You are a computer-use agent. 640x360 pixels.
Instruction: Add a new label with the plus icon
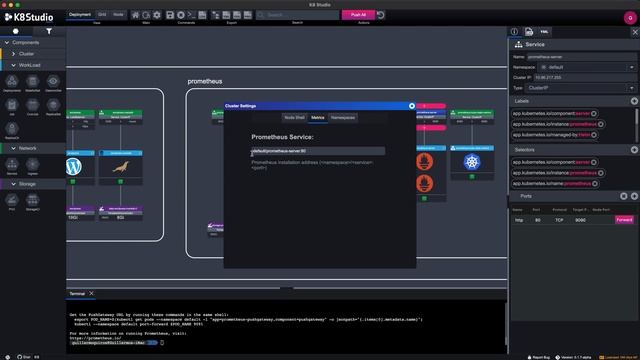pos(634,101)
